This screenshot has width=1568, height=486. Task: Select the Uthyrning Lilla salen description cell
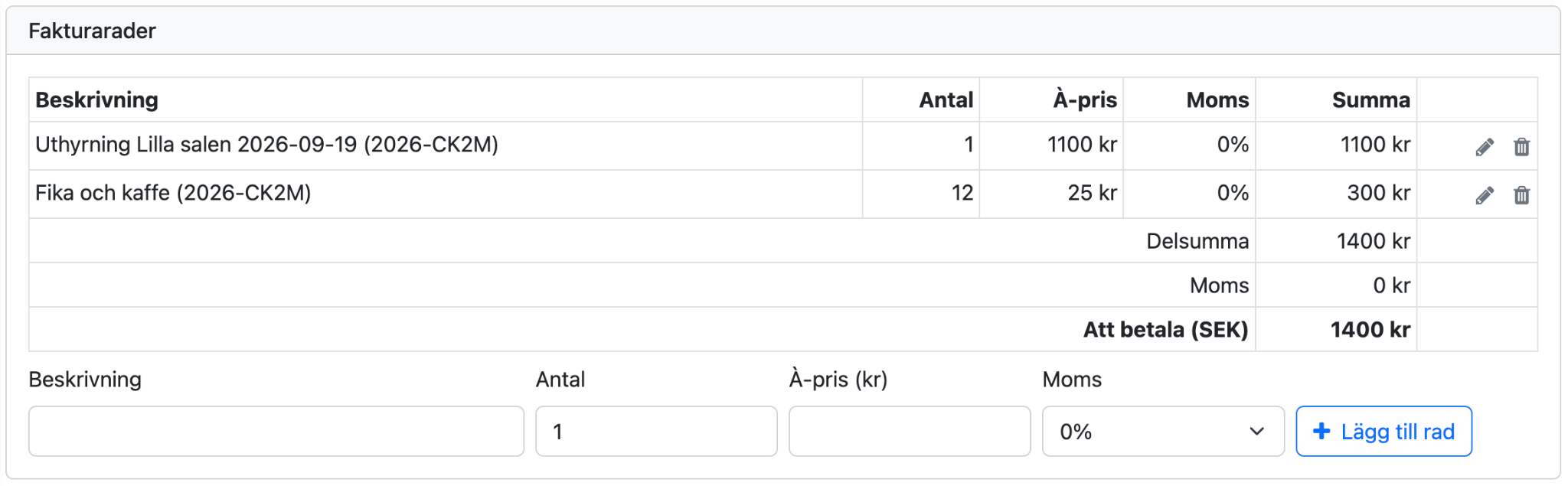tap(446, 145)
